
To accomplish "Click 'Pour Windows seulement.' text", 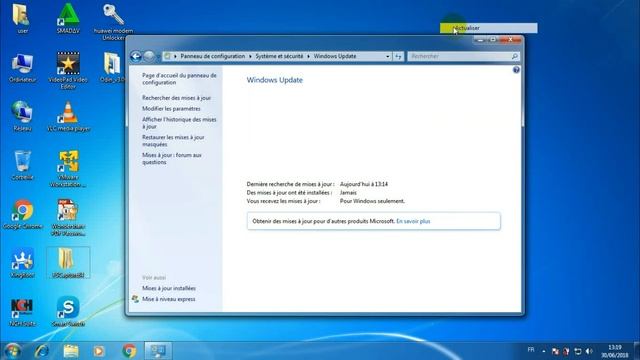I will point(372,201).
